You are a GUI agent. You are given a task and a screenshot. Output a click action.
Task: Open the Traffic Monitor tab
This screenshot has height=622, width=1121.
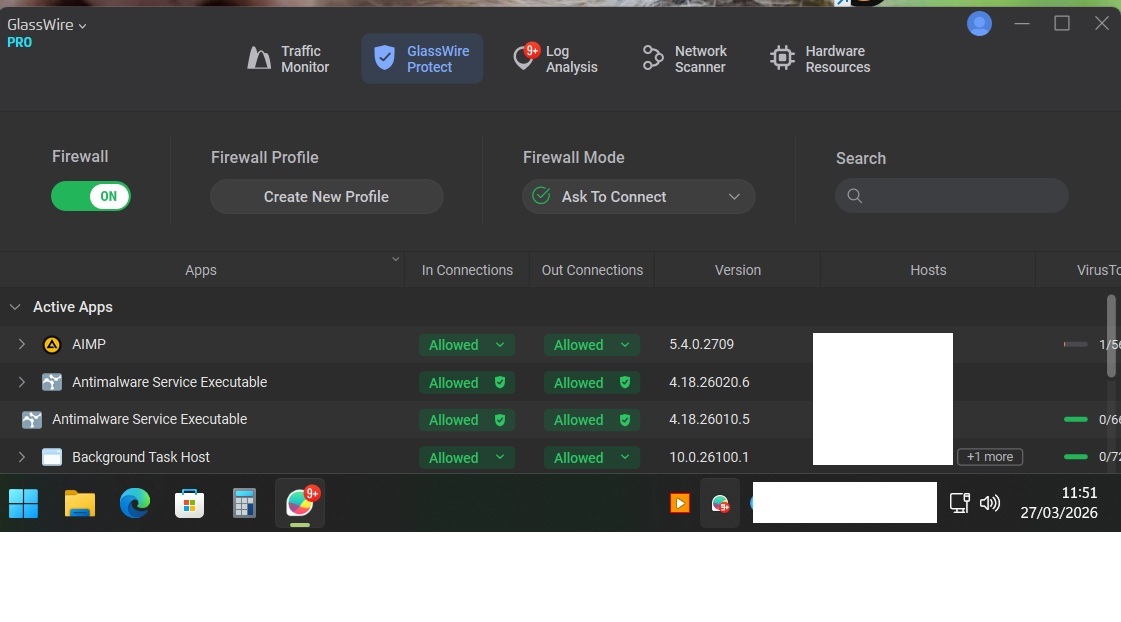(x=288, y=59)
